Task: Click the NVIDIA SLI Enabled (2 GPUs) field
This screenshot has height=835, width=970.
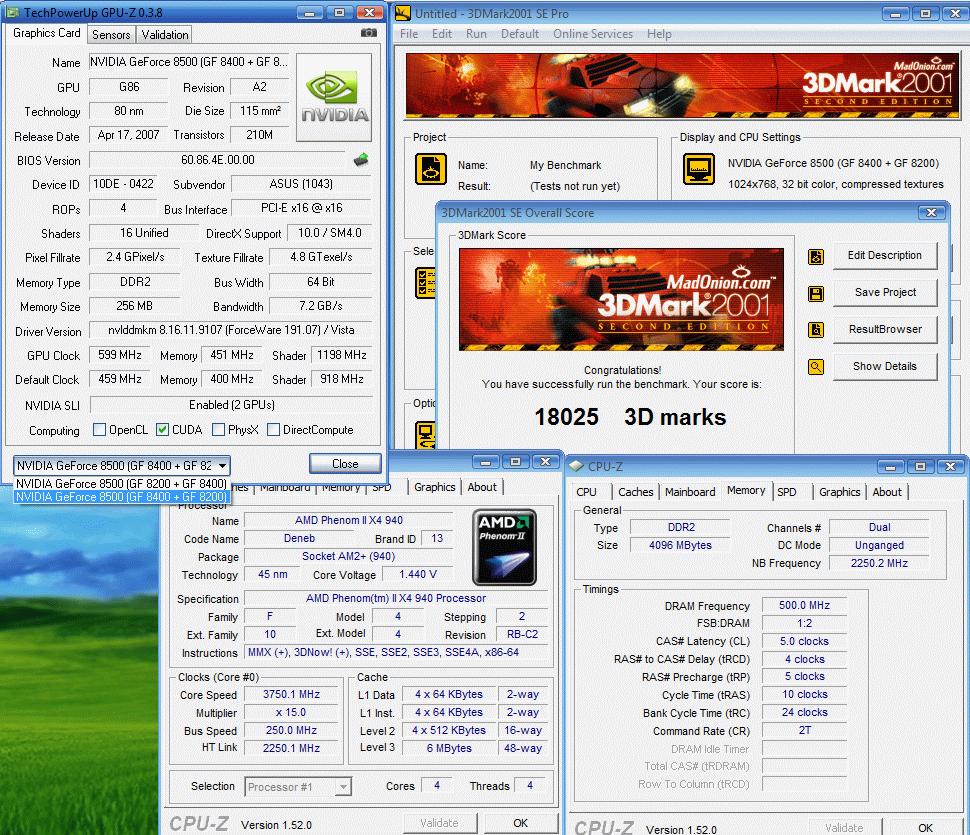Action: [x=231, y=405]
